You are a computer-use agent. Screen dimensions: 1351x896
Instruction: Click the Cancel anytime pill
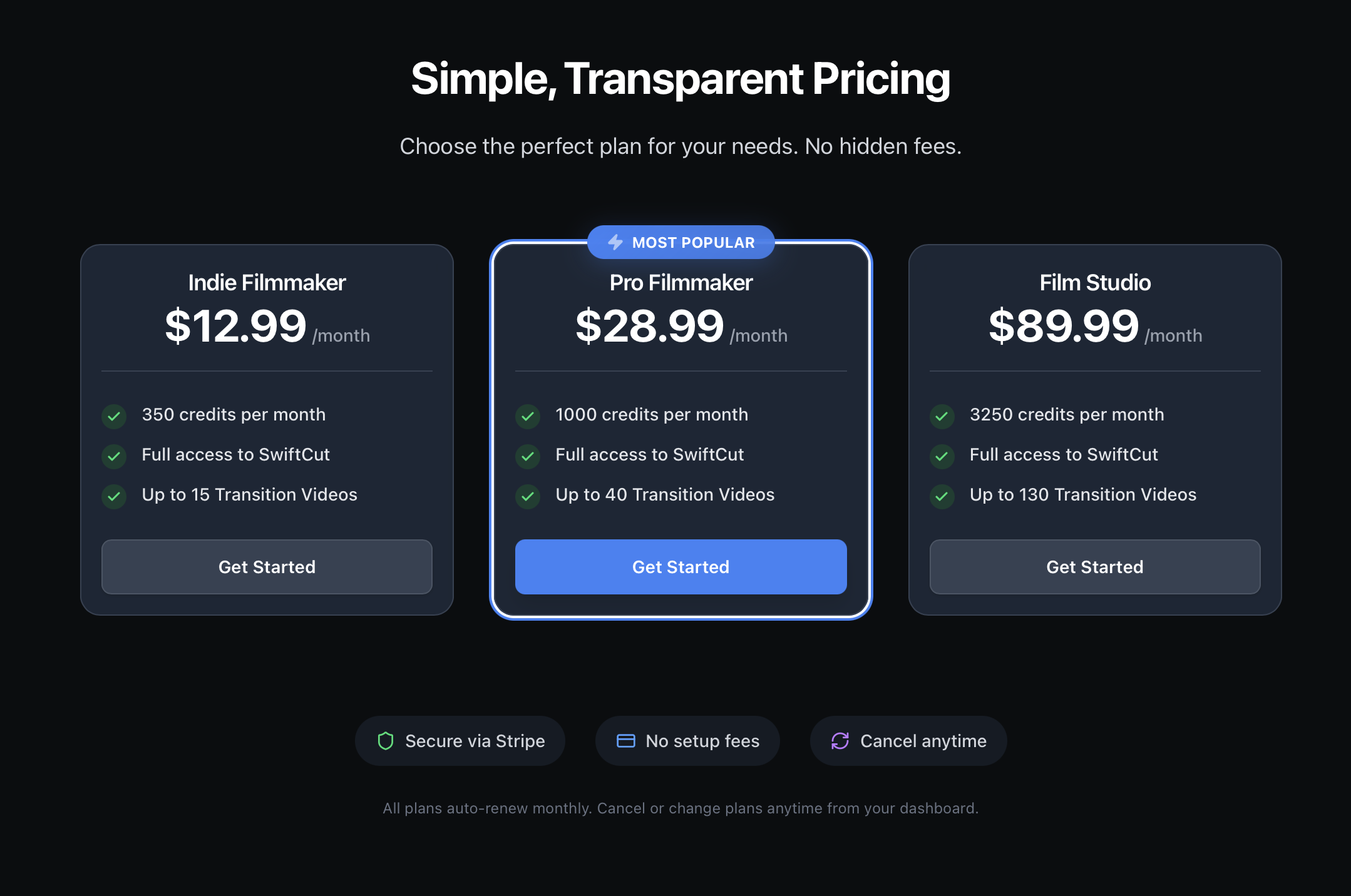coord(908,741)
